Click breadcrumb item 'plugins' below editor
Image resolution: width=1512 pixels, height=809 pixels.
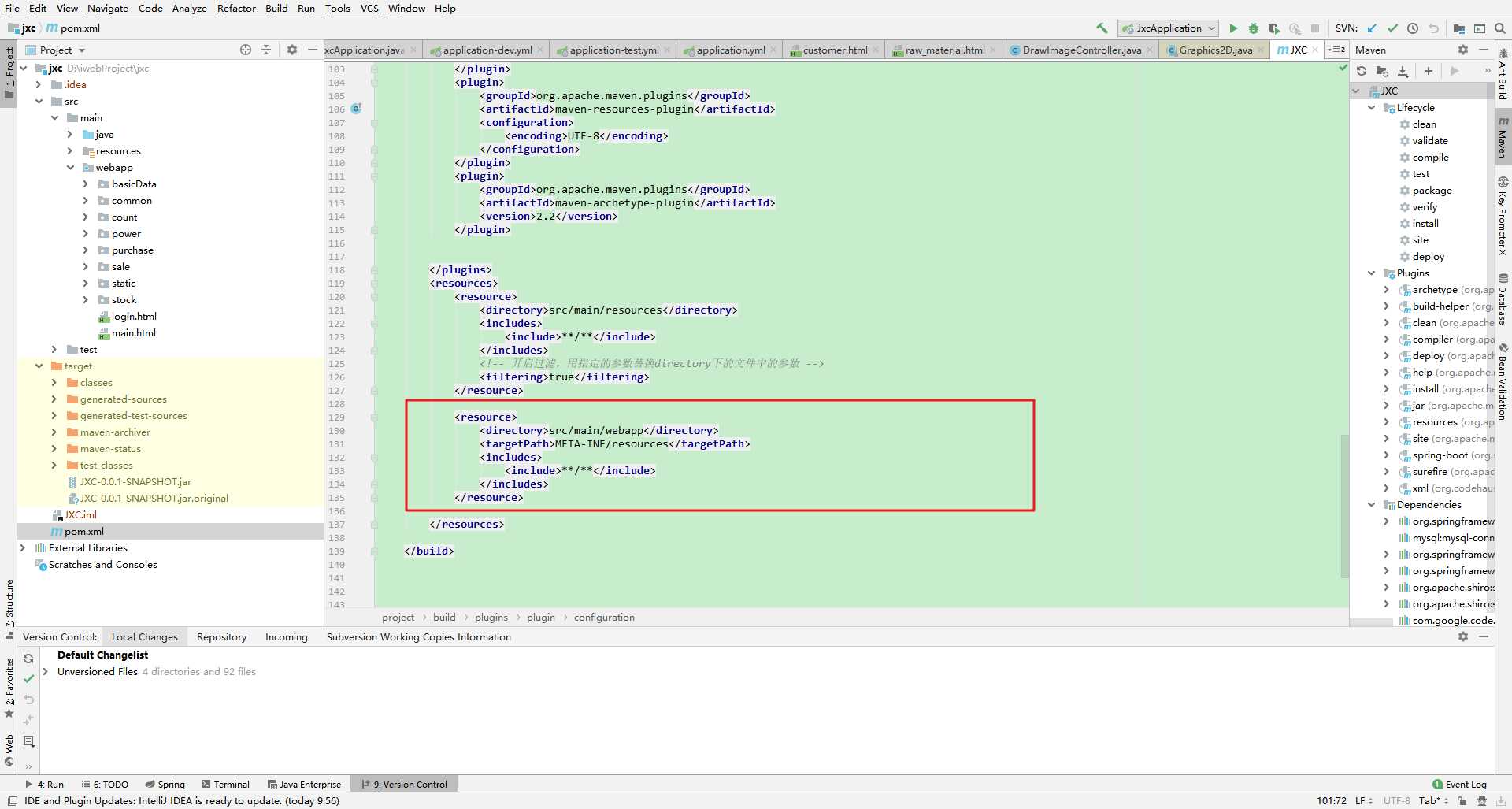point(491,617)
